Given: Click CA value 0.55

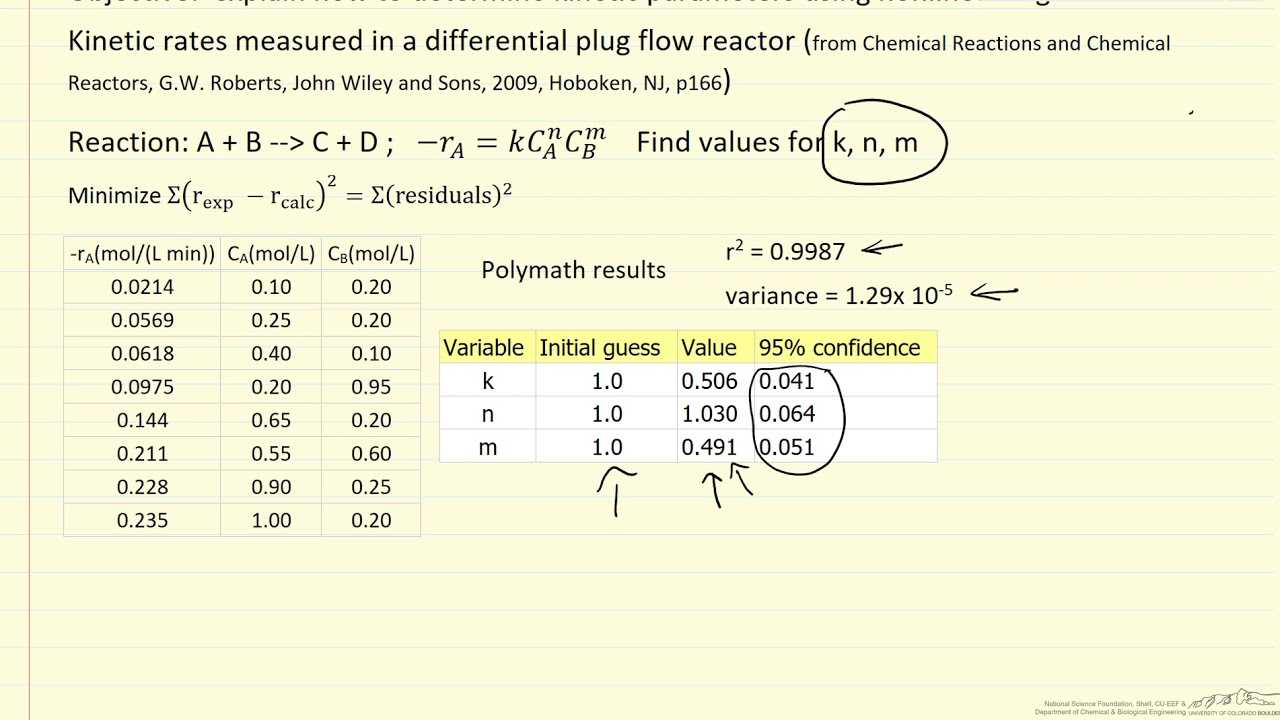Looking at the screenshot, I should click(x=271, y=453).
